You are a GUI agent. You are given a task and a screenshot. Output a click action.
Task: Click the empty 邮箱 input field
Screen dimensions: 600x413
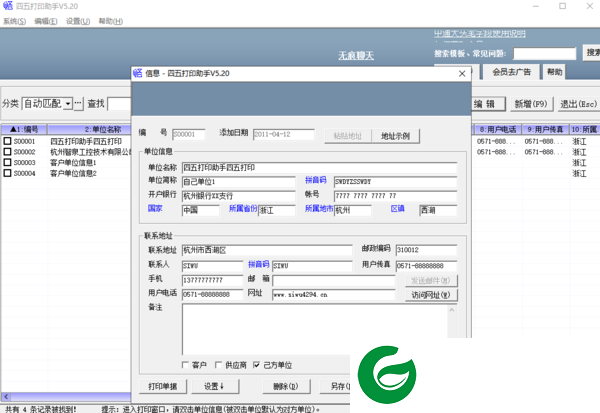click(334, 280)
